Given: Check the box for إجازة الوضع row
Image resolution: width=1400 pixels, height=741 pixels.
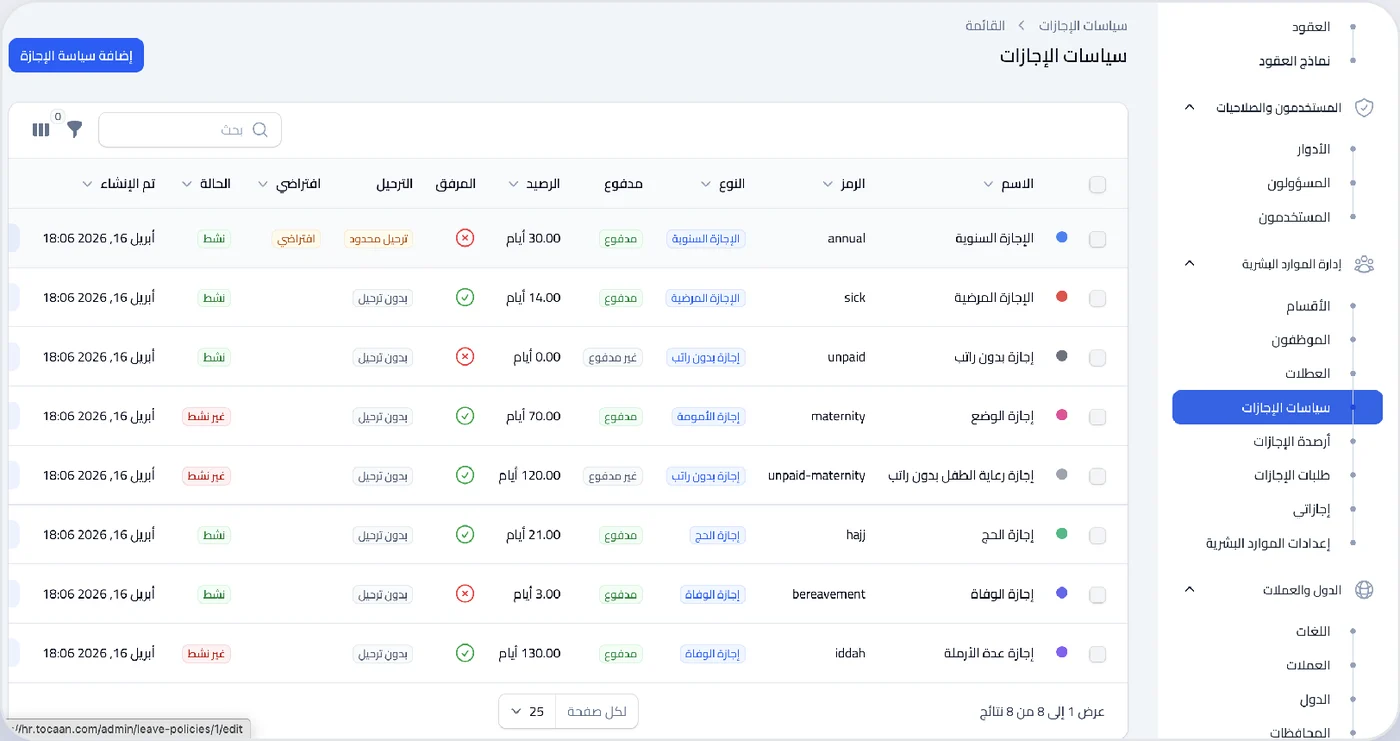Looking at the screenshot, I should point(1098,417).
